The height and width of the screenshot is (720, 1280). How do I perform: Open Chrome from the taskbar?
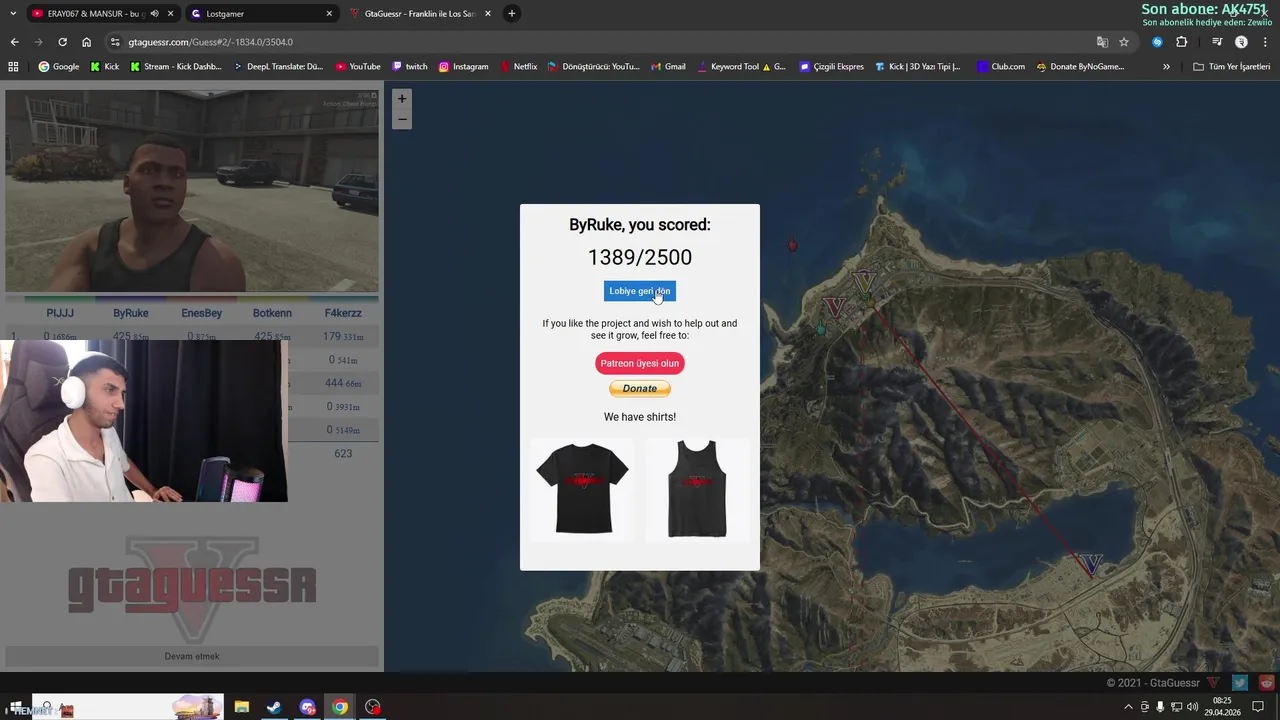tap(340, 707)
